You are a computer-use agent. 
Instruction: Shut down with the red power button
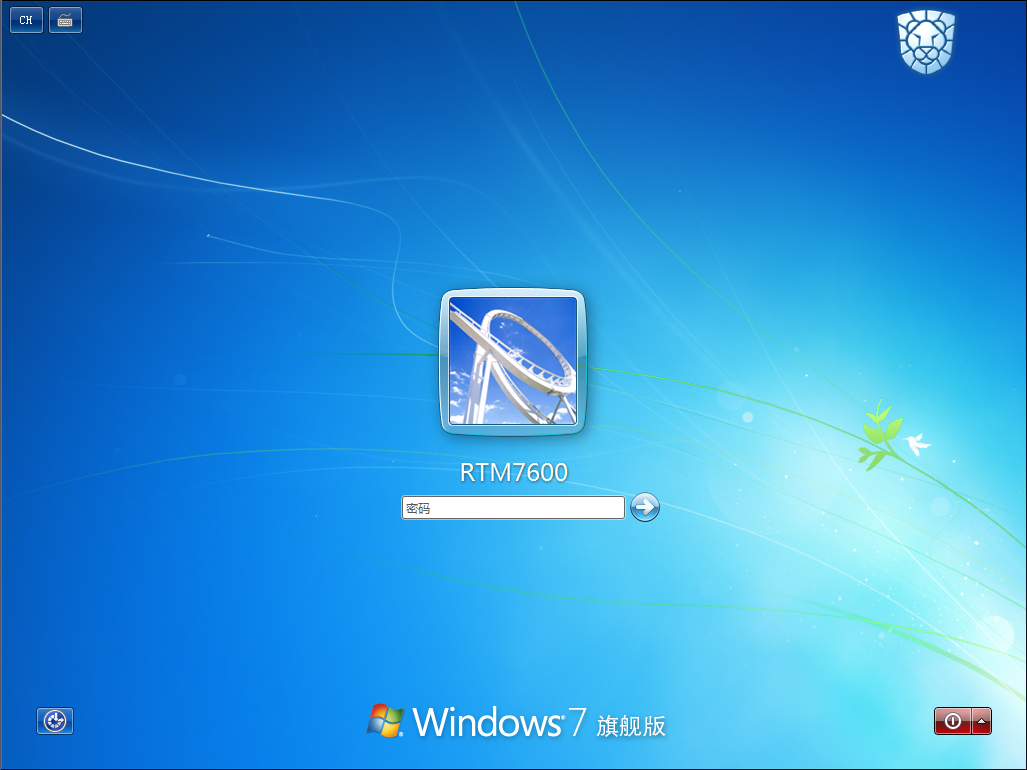(x=953, y=721)
